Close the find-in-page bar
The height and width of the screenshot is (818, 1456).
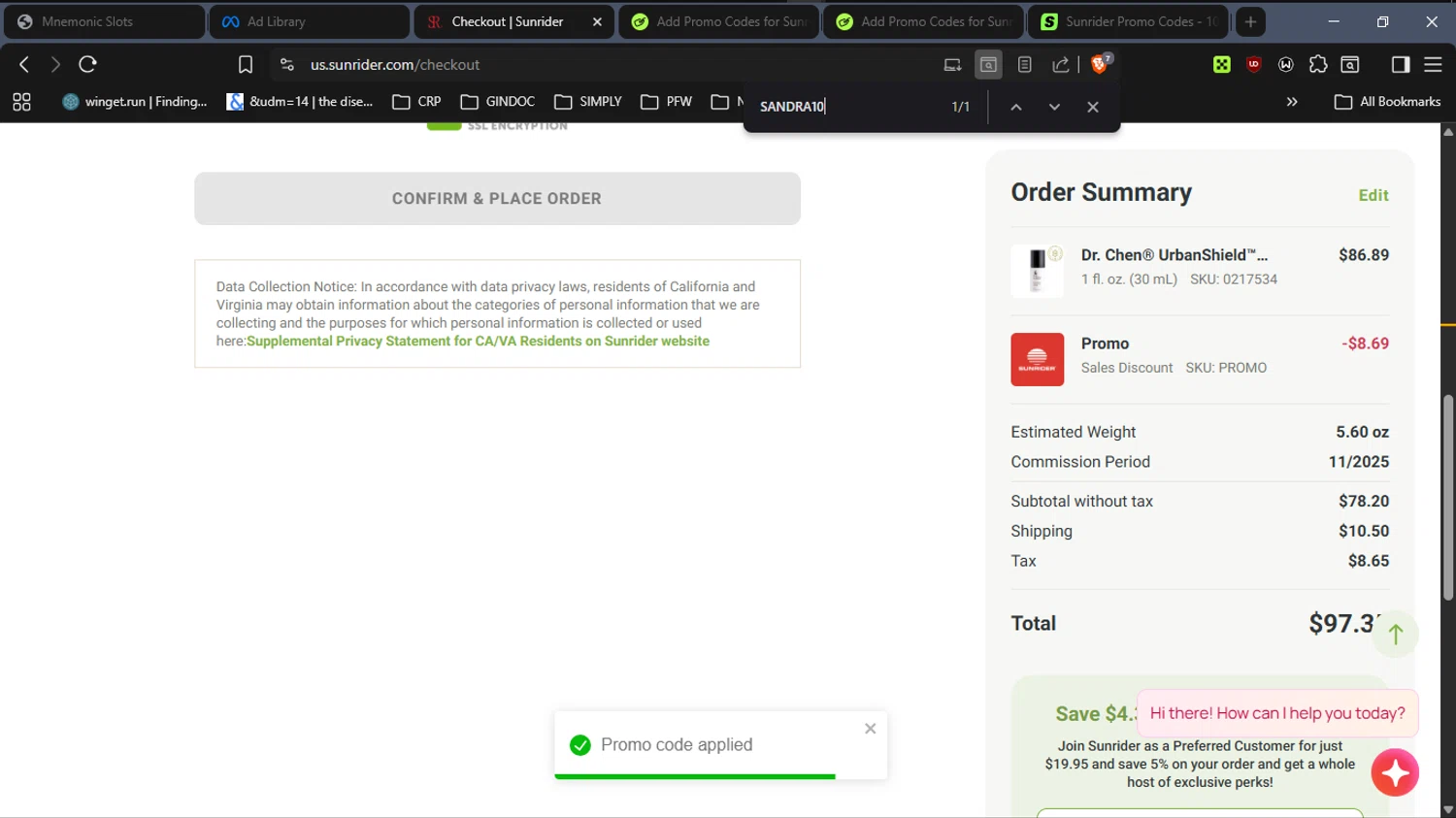[x=1093, y=107]
